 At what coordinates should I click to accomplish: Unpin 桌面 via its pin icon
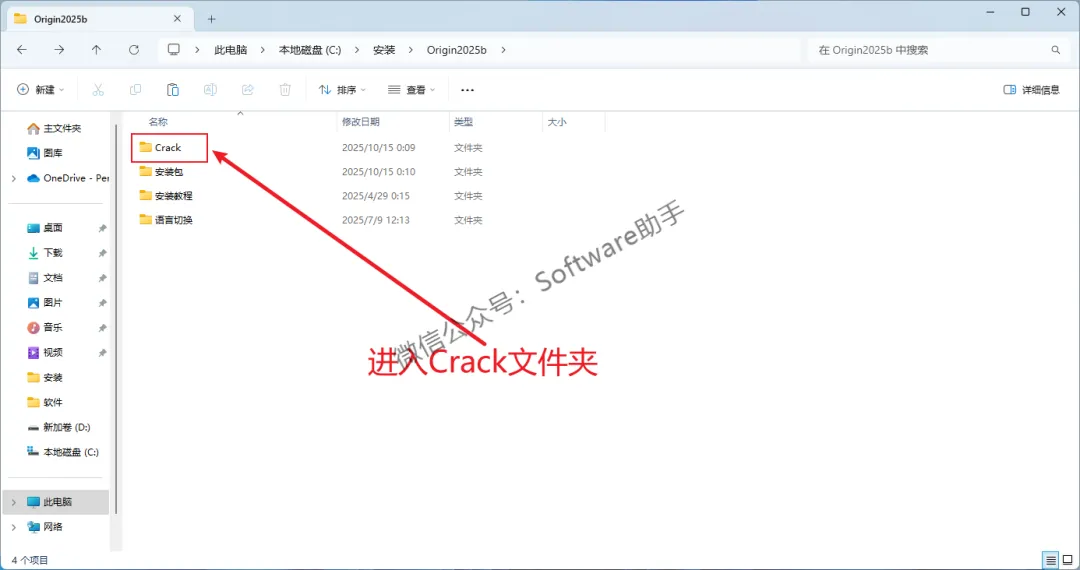pos(102,228)
